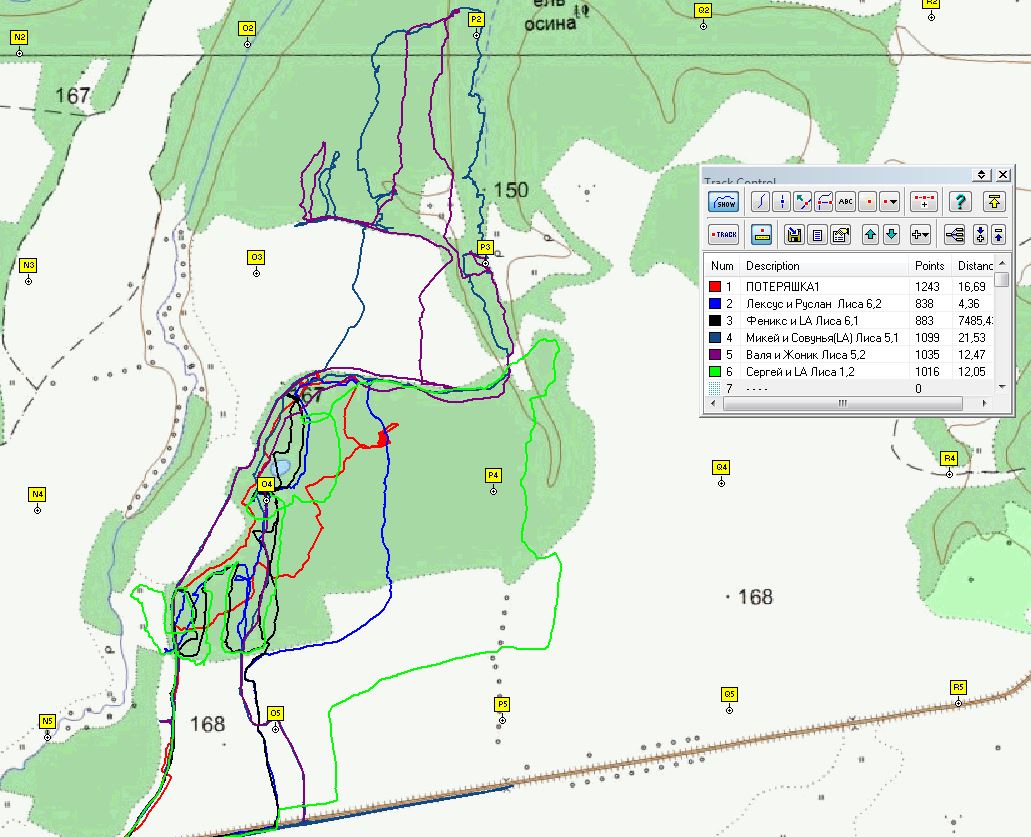Open the plus add-track dropdown

(920, 234)
